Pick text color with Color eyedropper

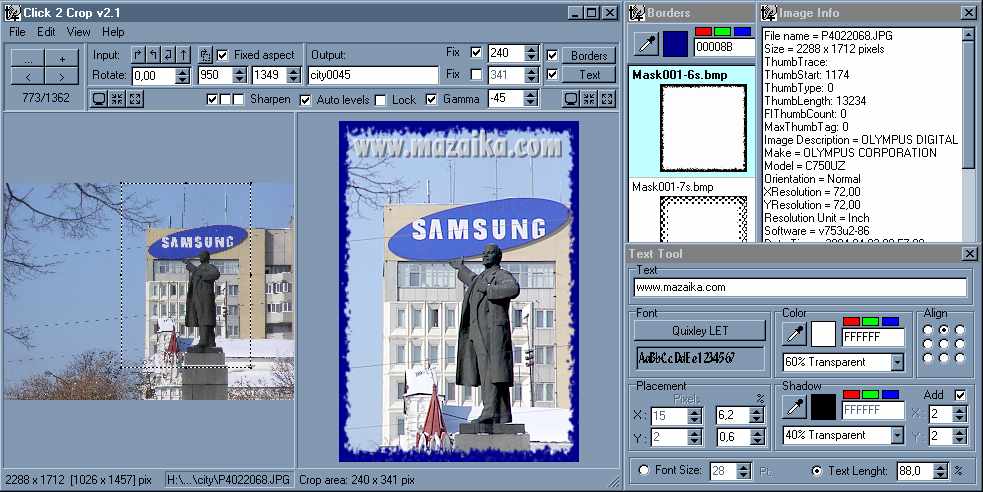[794, 334]
